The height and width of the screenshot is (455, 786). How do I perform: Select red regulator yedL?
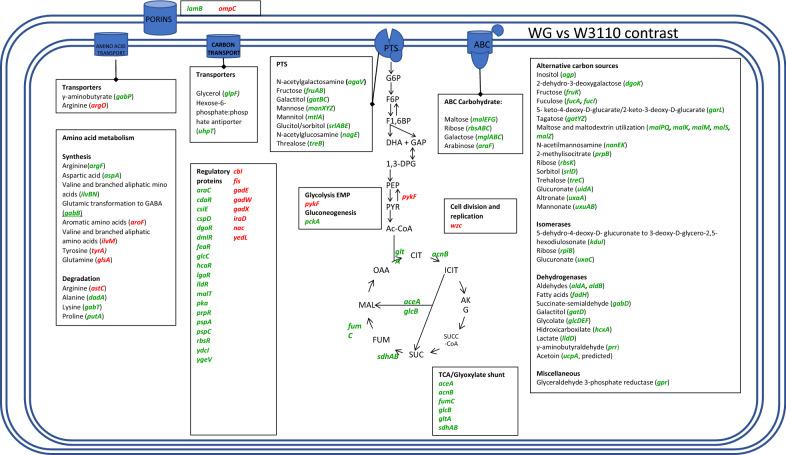click(x=240, y=238)
